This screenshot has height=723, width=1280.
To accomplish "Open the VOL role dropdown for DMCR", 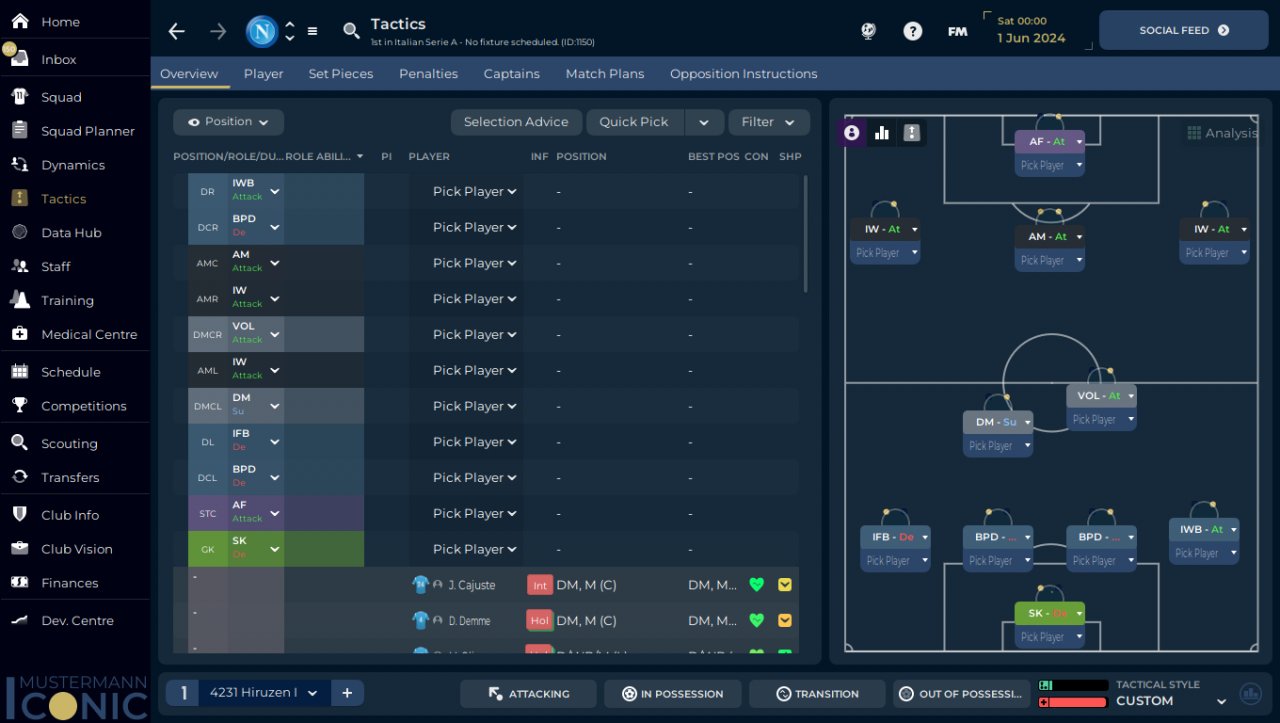I will pyautogui.click(x=275, y=334).
